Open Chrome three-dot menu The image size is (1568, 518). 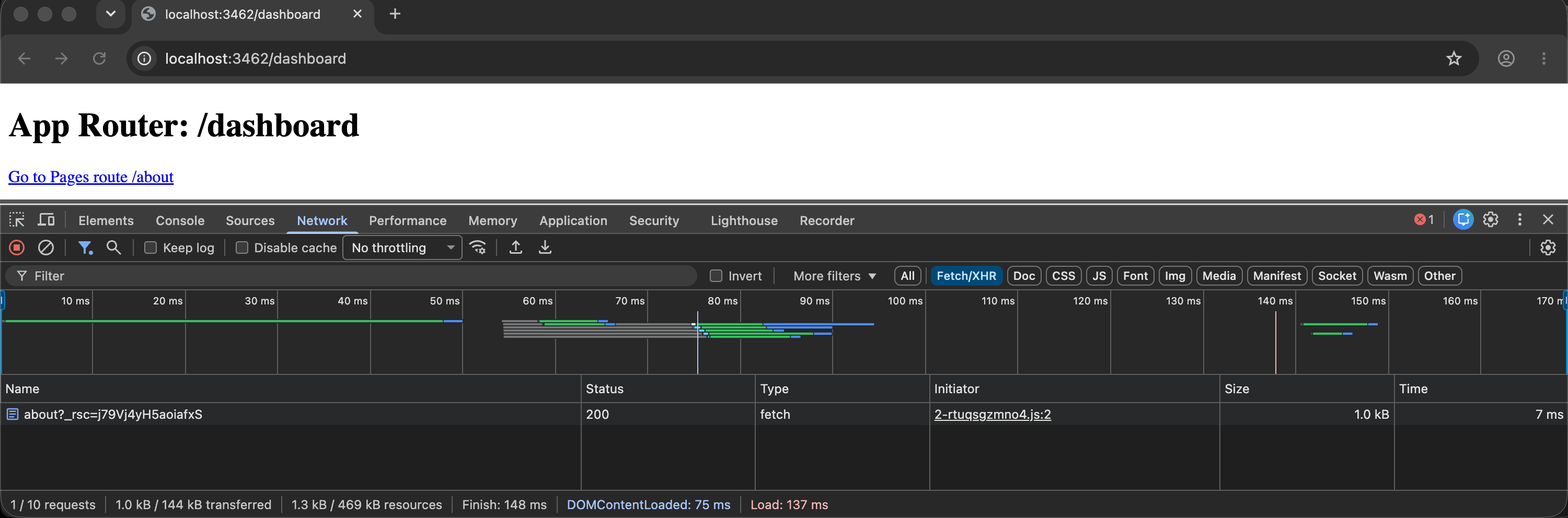pyautogui.click(x=1543, y=58)
